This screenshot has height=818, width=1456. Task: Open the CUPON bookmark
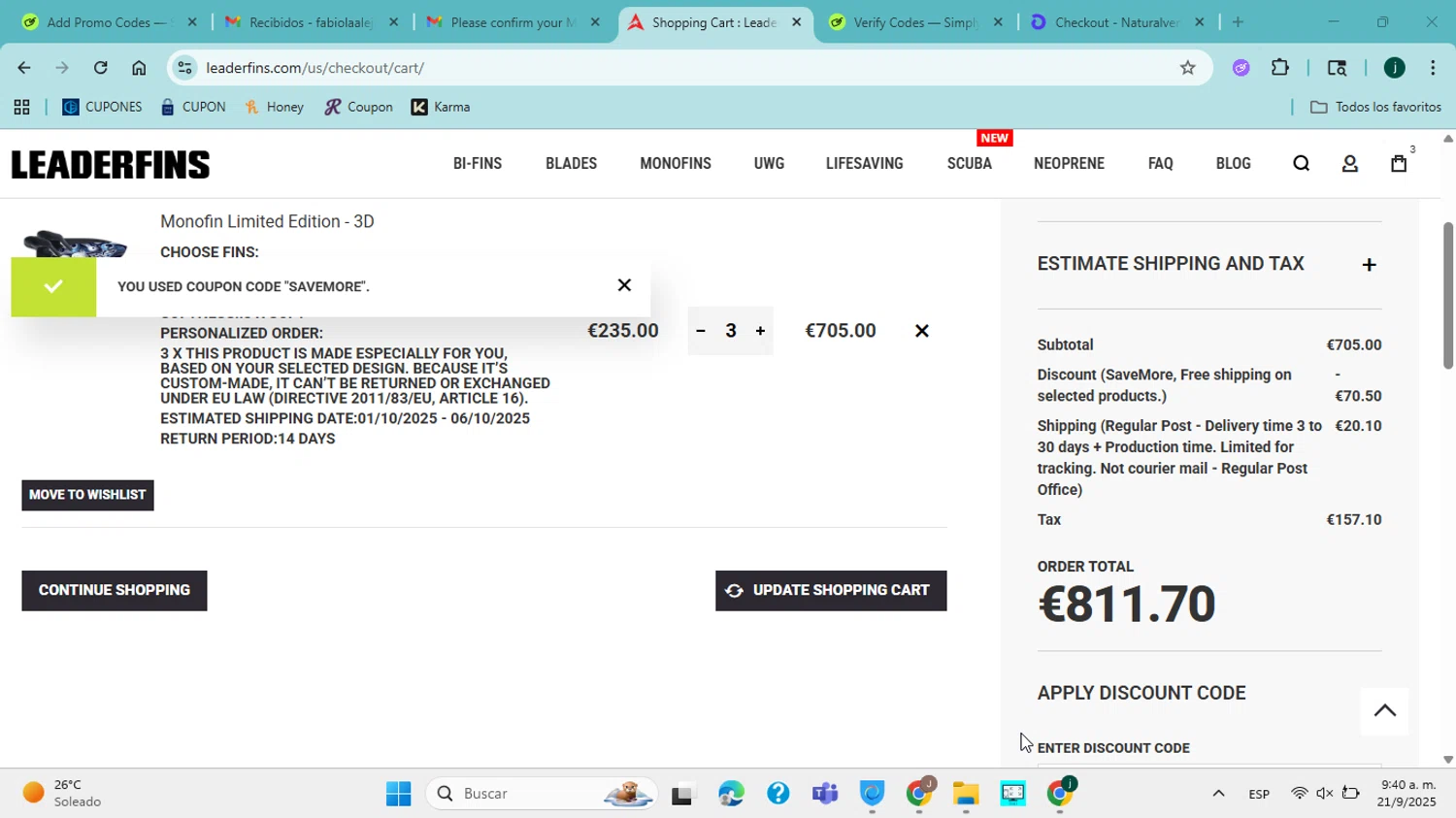[193, 108]
